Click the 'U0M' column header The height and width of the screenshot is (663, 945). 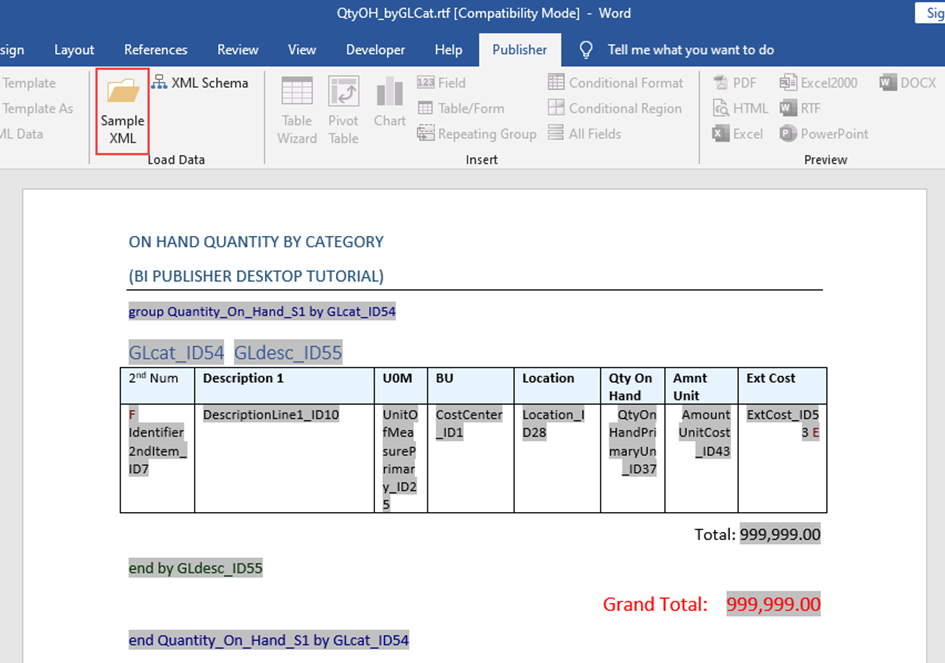[x=401, y=386]
